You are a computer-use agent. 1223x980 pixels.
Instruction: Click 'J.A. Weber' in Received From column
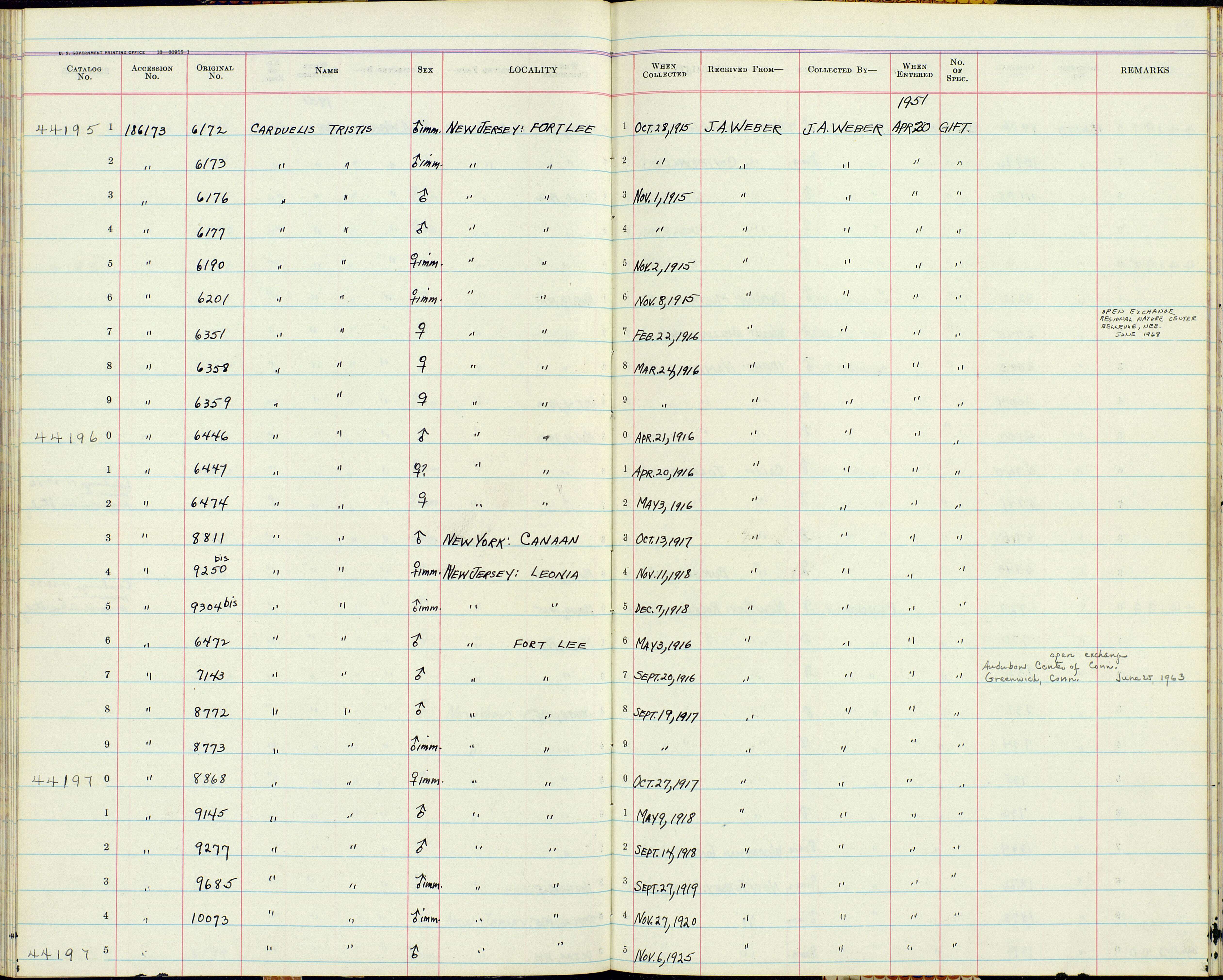(743, 129)
